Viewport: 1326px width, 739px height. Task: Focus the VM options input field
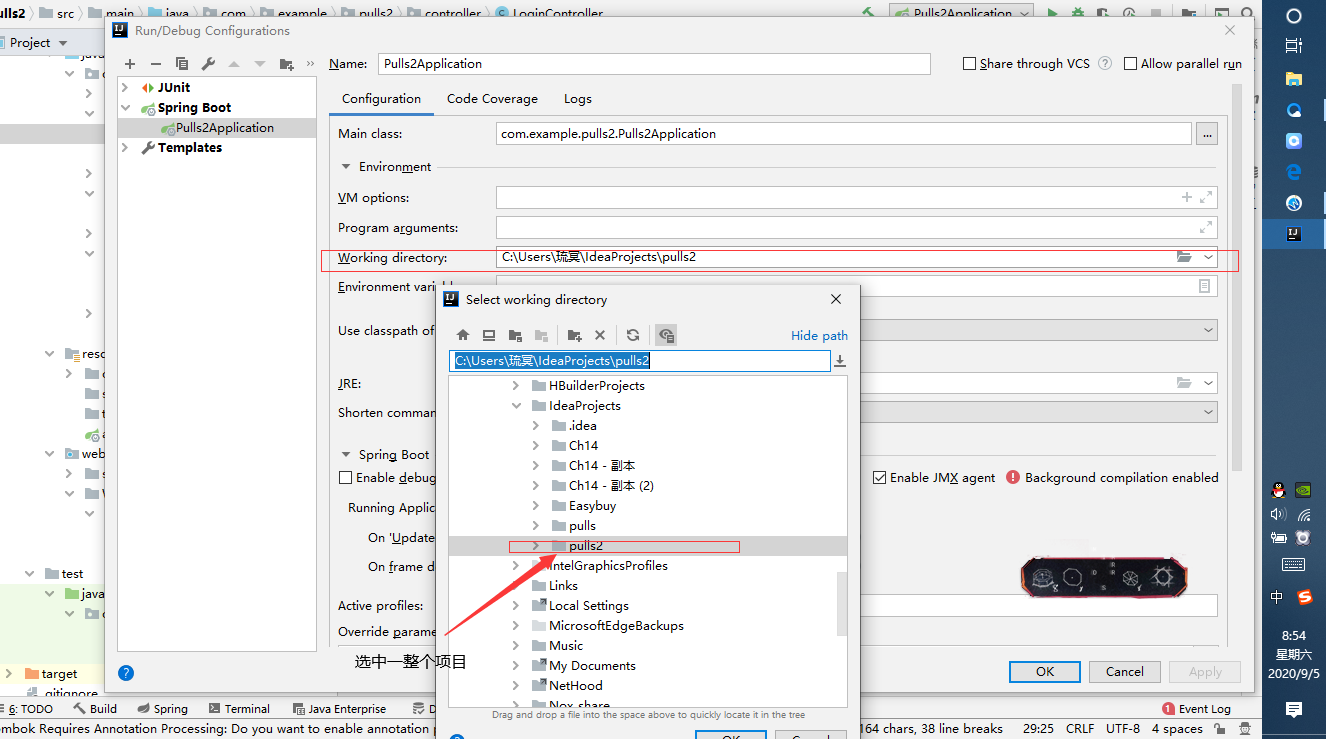[x=857, y=198]
